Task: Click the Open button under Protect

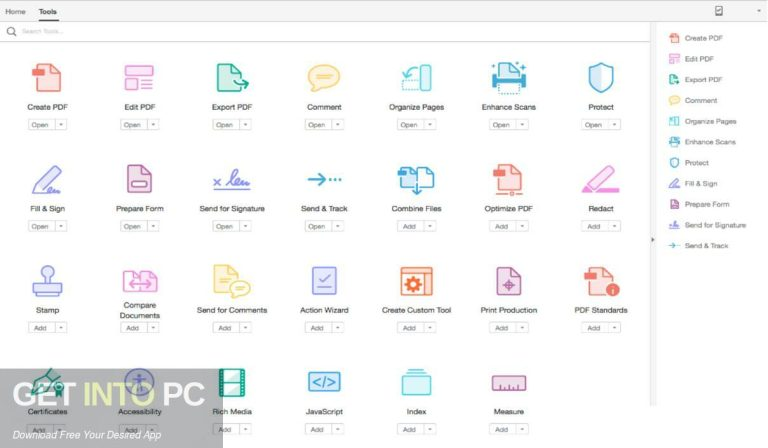Action: pyautogui.click(x=594, y=125)
